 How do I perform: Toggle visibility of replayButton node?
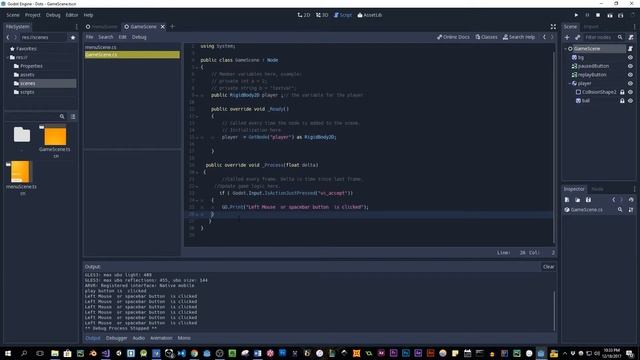(630, 75)
